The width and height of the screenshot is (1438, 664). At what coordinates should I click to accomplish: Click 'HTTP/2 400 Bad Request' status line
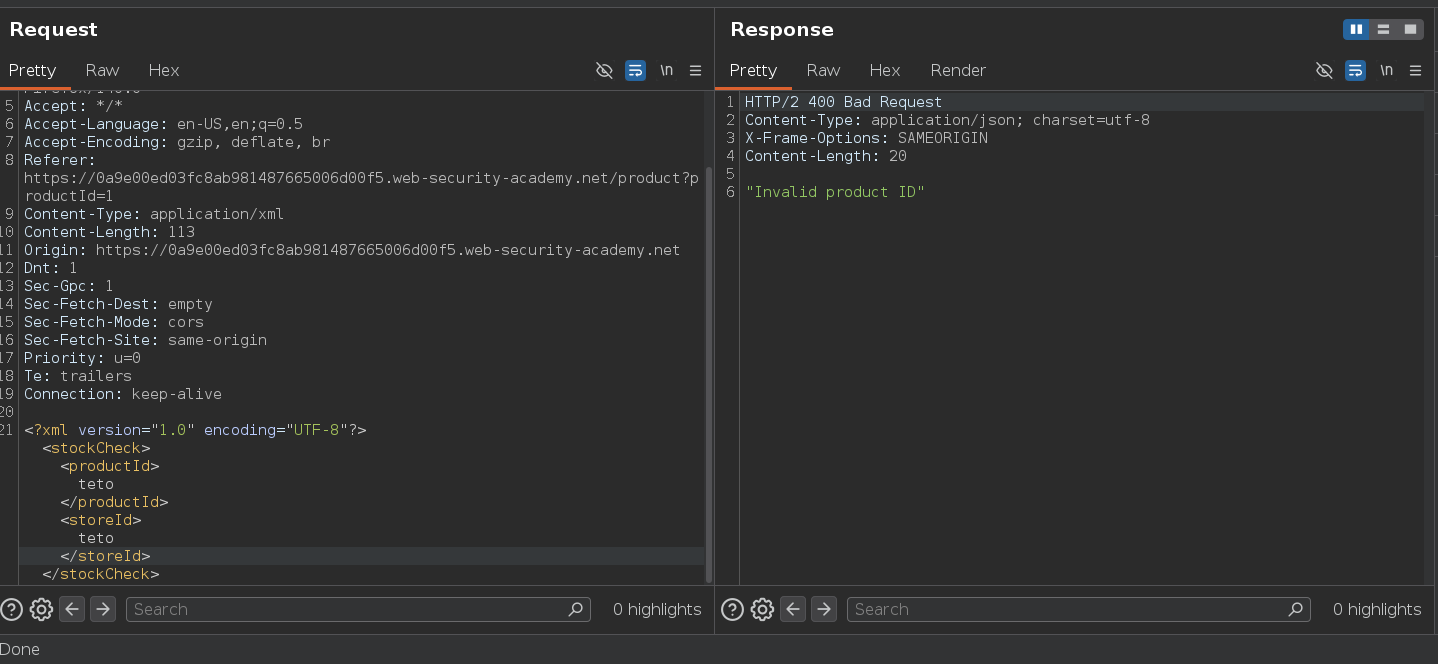[x=843, y=102]
